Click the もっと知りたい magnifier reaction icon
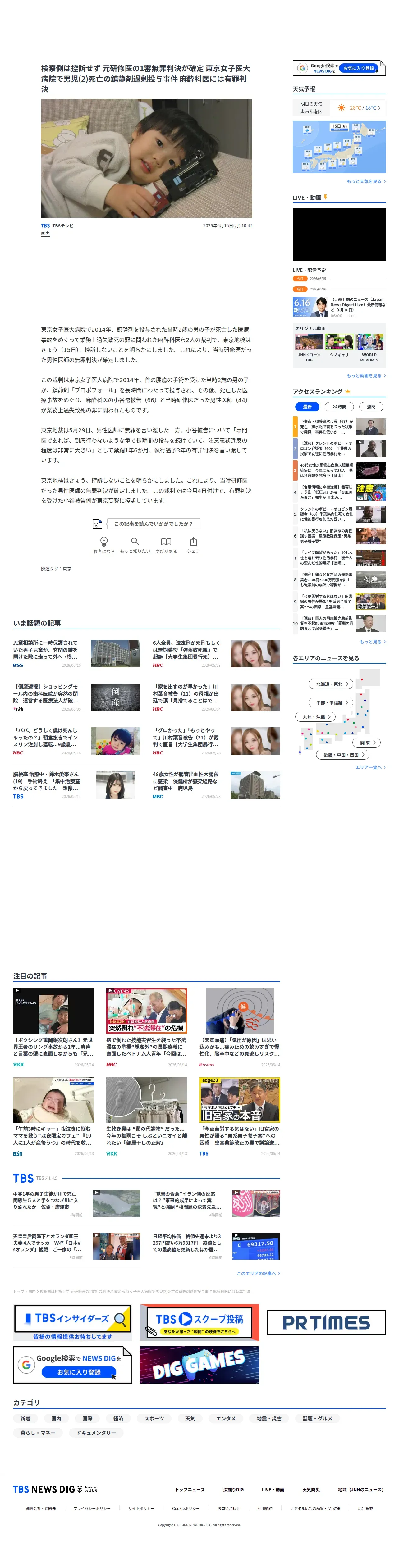Screen dimensions: 399x1568 135,541
